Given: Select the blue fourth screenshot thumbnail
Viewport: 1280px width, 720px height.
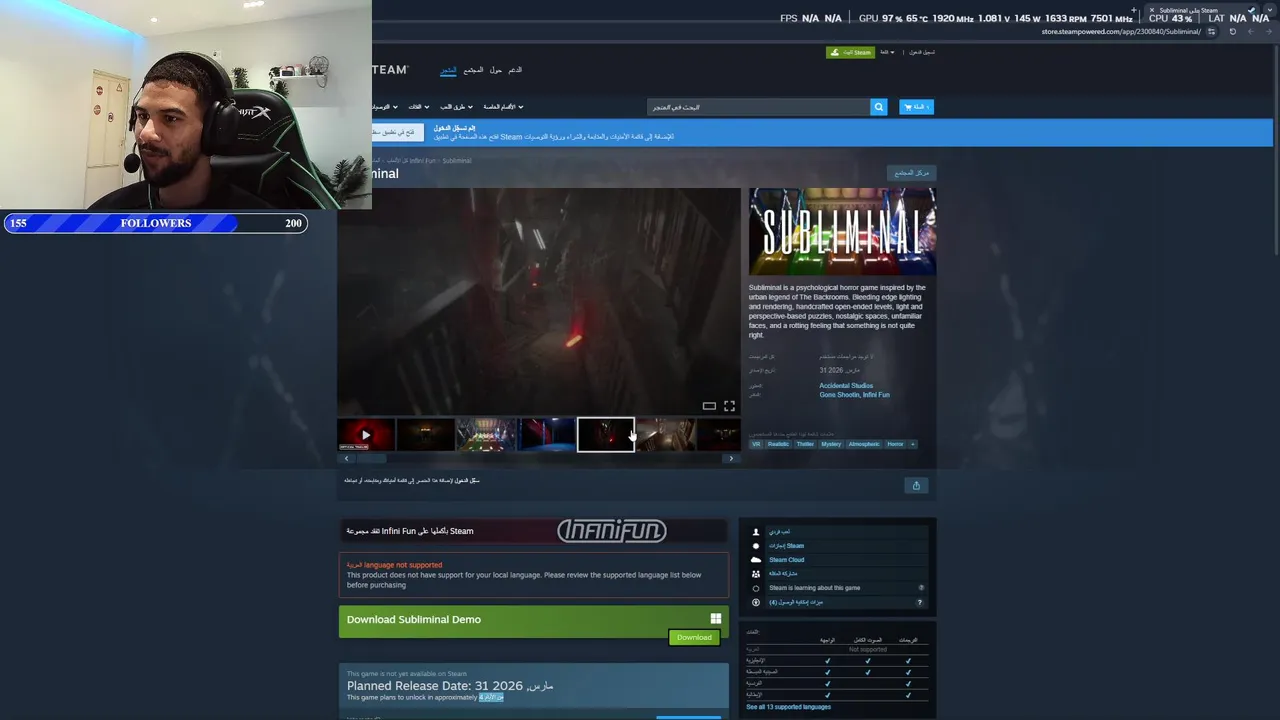Looking at the screenshot, I should tap(546, 435).
